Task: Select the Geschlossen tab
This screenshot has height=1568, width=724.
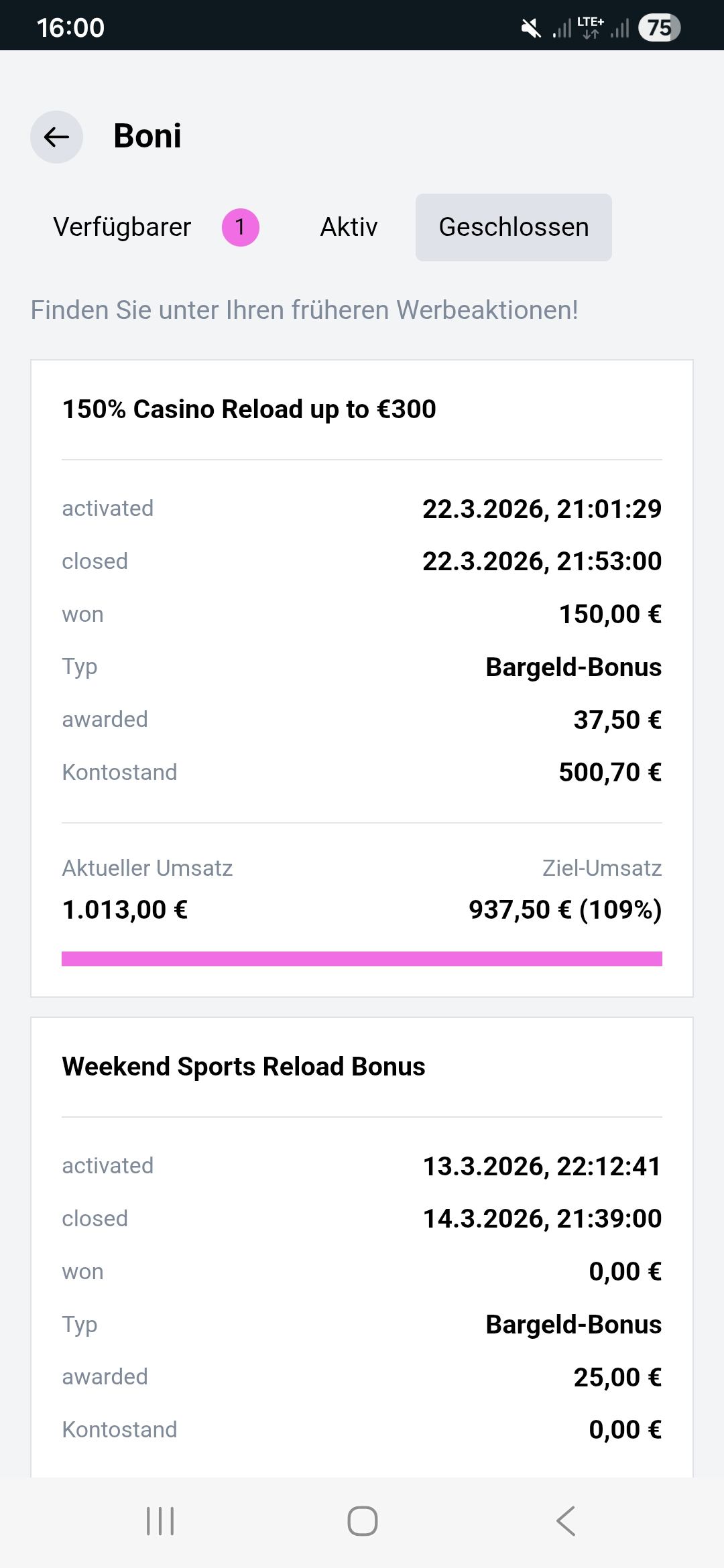Action: pyautogui.click(x=514, y=227)
